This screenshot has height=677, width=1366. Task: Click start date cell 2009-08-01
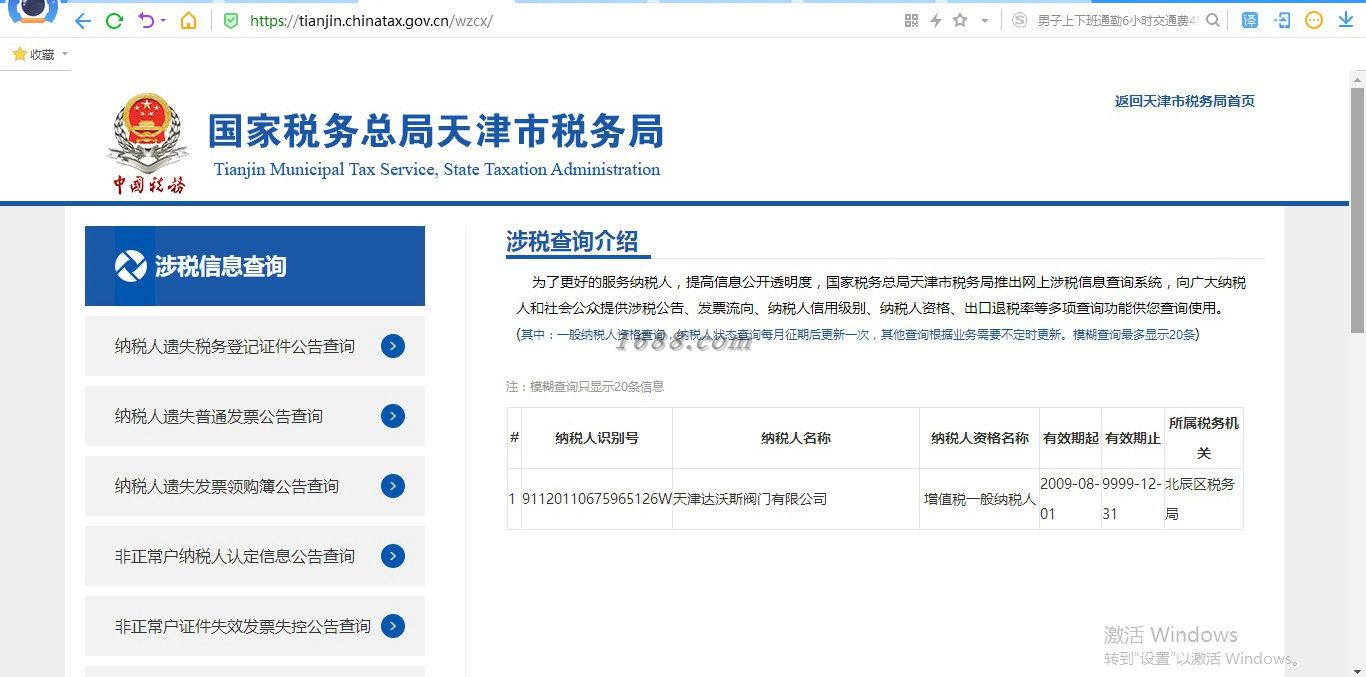click(1070, 498)
